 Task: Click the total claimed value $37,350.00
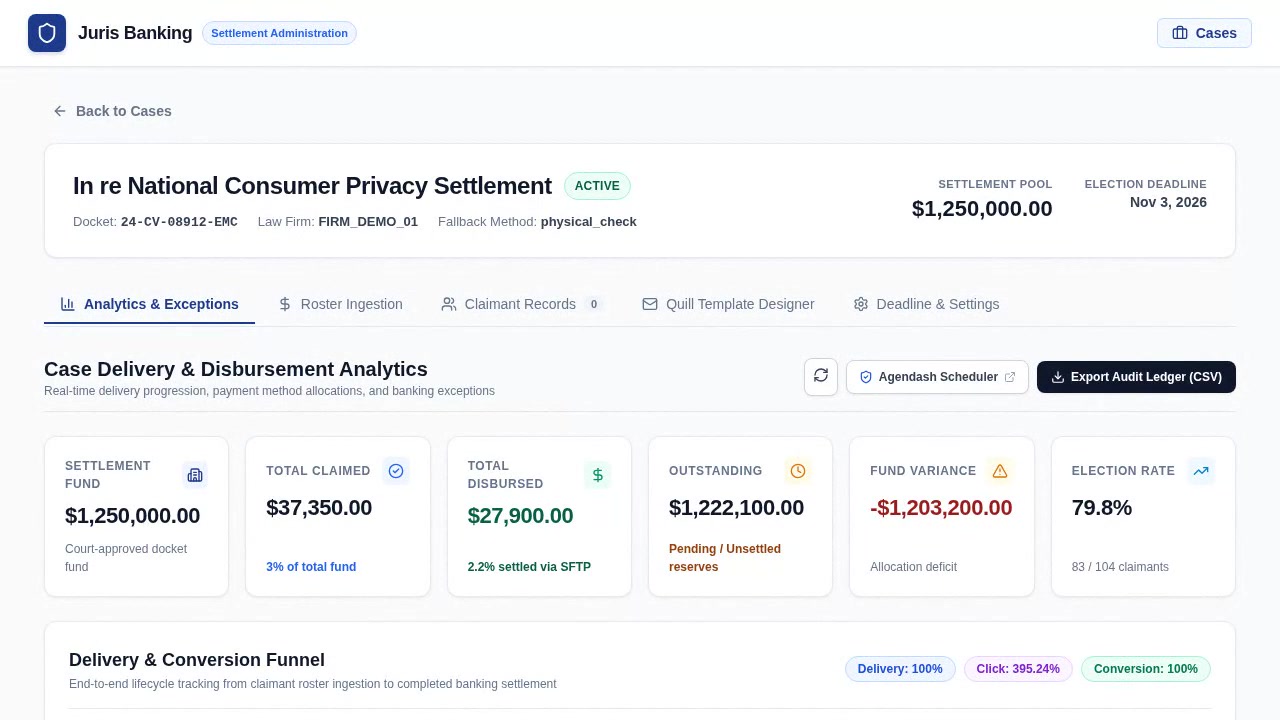[x=319, y=508]
